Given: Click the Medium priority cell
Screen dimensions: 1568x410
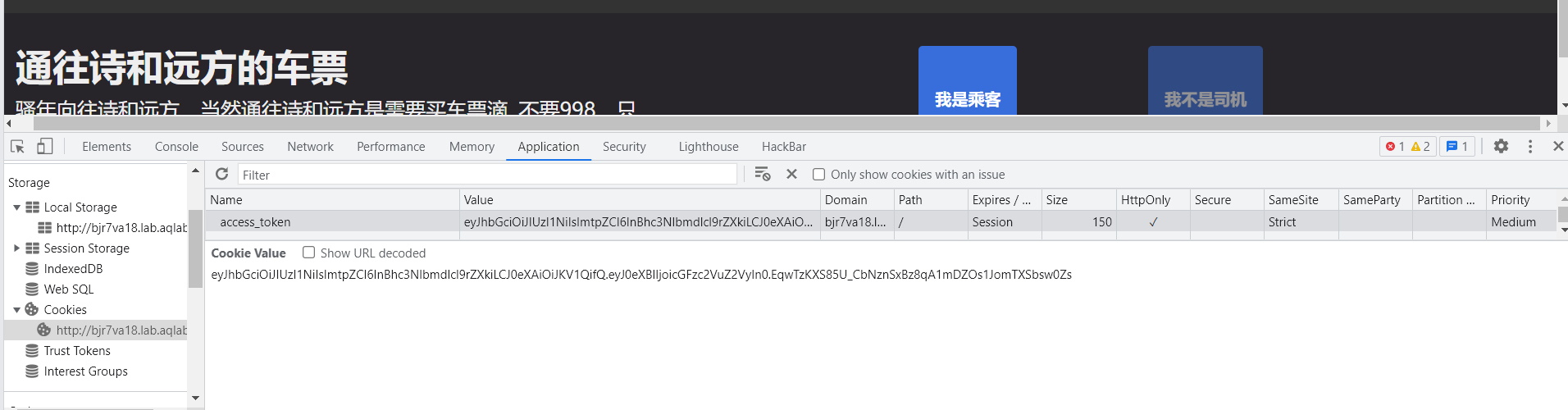Looking at the screenshot, I should 1521,221.
